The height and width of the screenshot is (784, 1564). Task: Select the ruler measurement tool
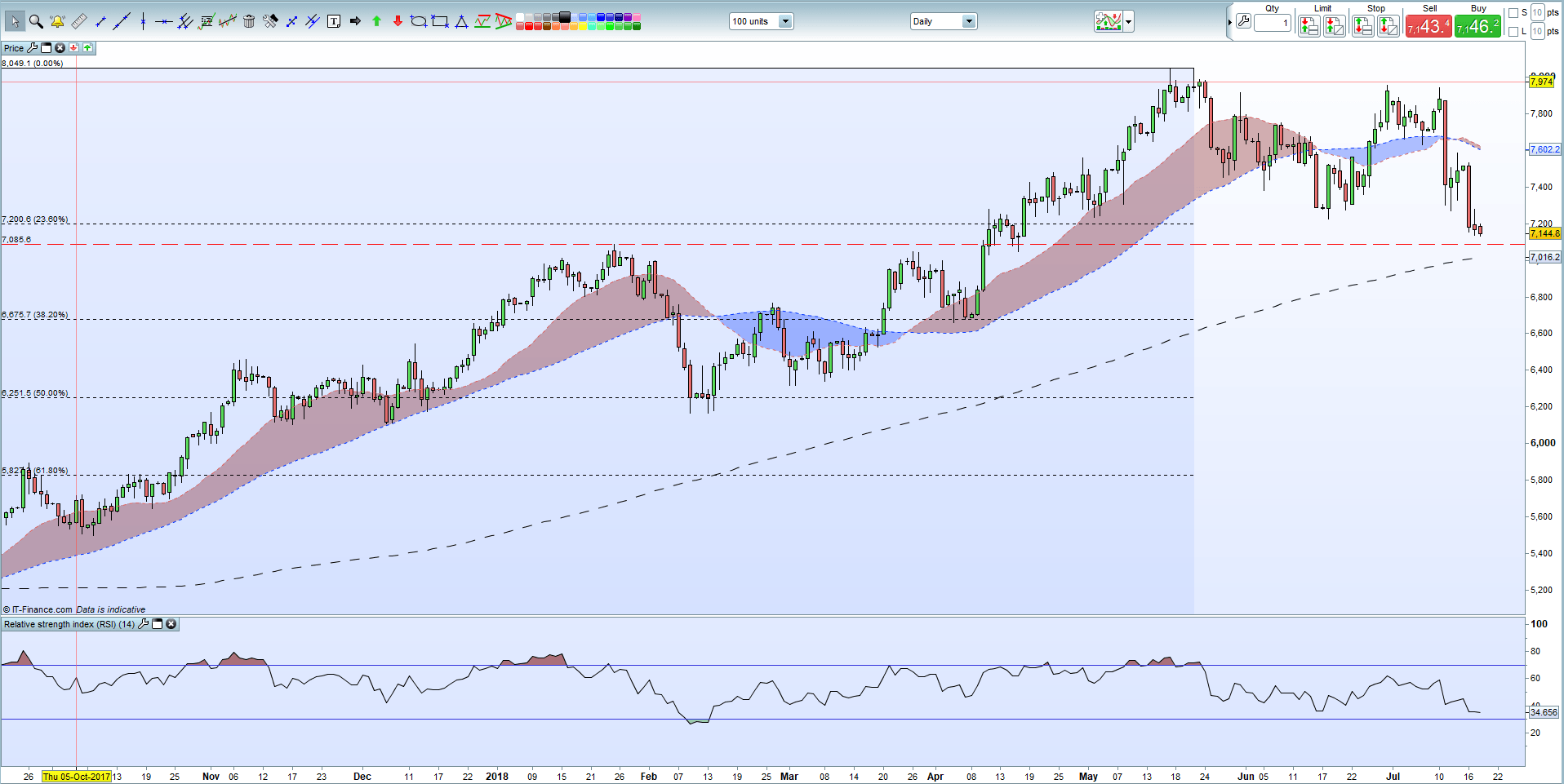coord(79,21)
